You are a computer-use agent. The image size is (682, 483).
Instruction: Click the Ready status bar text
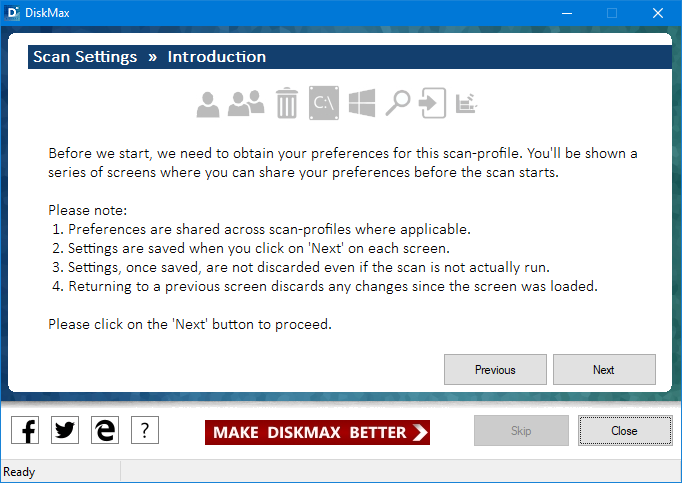(19, 472)
